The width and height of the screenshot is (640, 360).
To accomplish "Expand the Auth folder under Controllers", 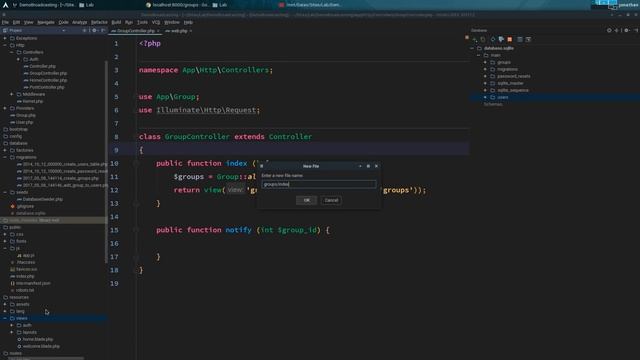I will click(18, 59).
